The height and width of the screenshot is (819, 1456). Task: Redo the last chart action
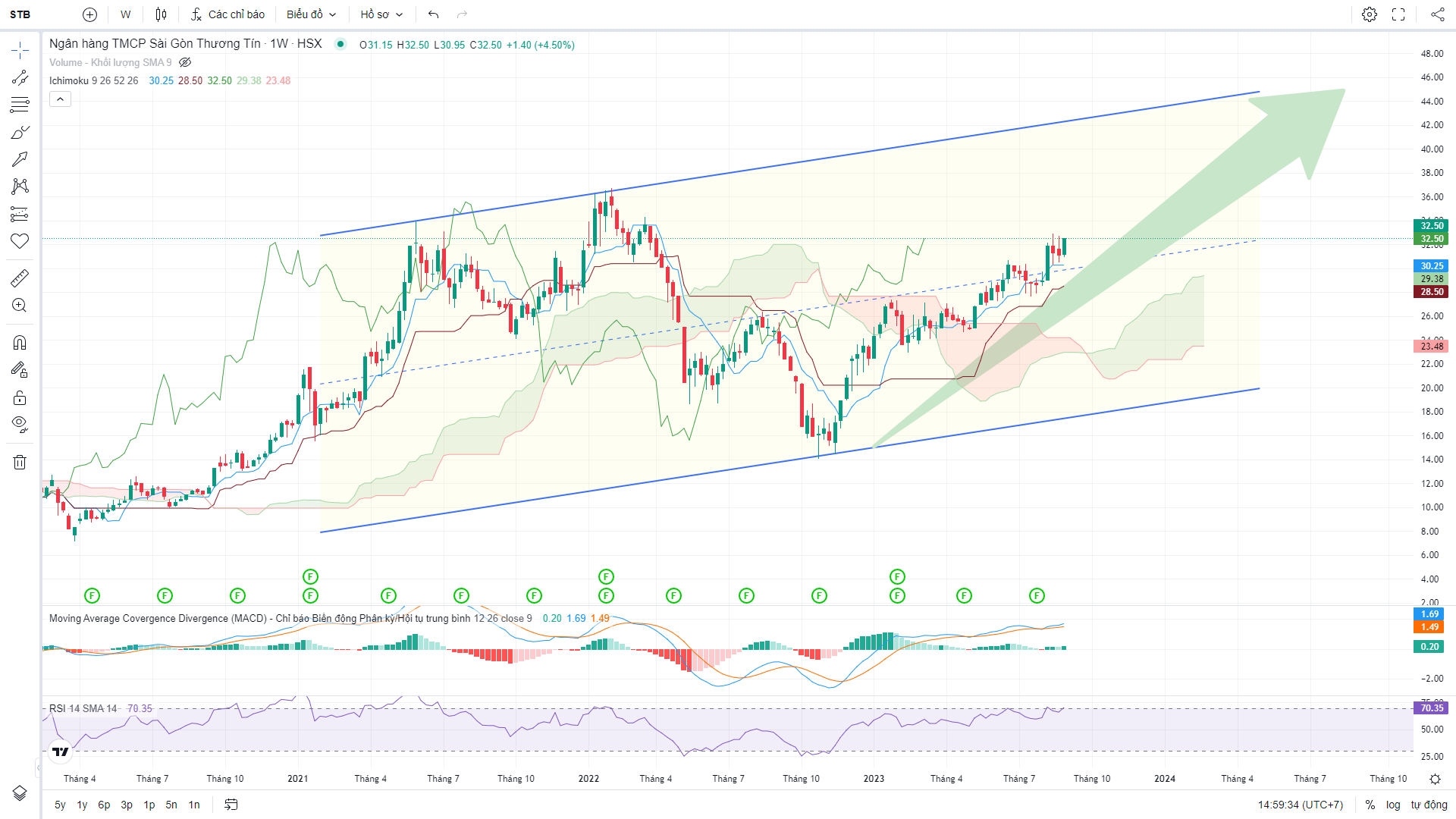click(x=462, y=14)
